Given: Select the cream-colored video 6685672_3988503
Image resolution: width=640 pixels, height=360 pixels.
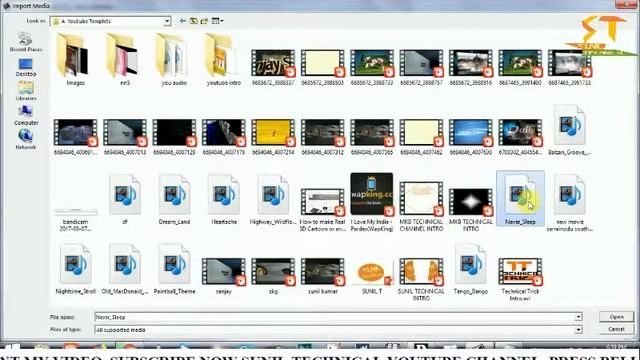Looking at the screenshot, I should (322, 67).
